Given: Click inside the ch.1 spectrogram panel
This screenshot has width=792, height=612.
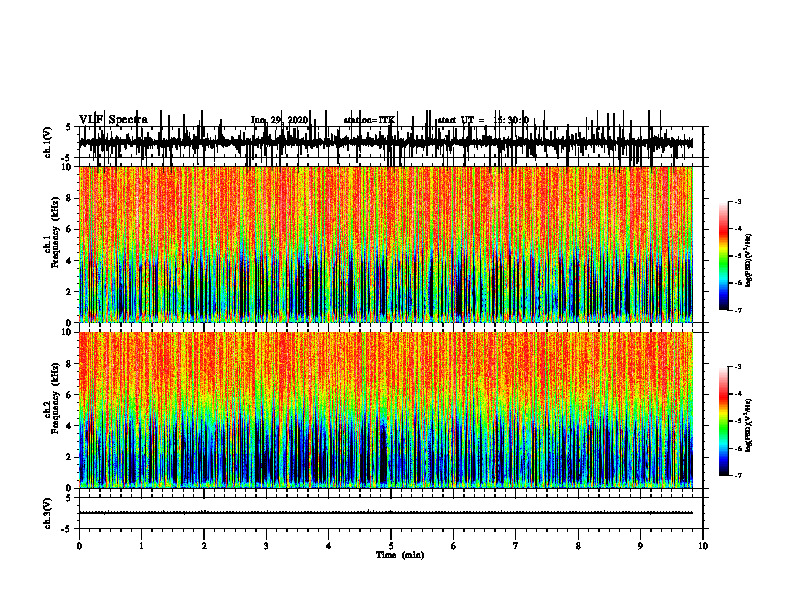Looking at the screenshot, I should coord(386,244).
